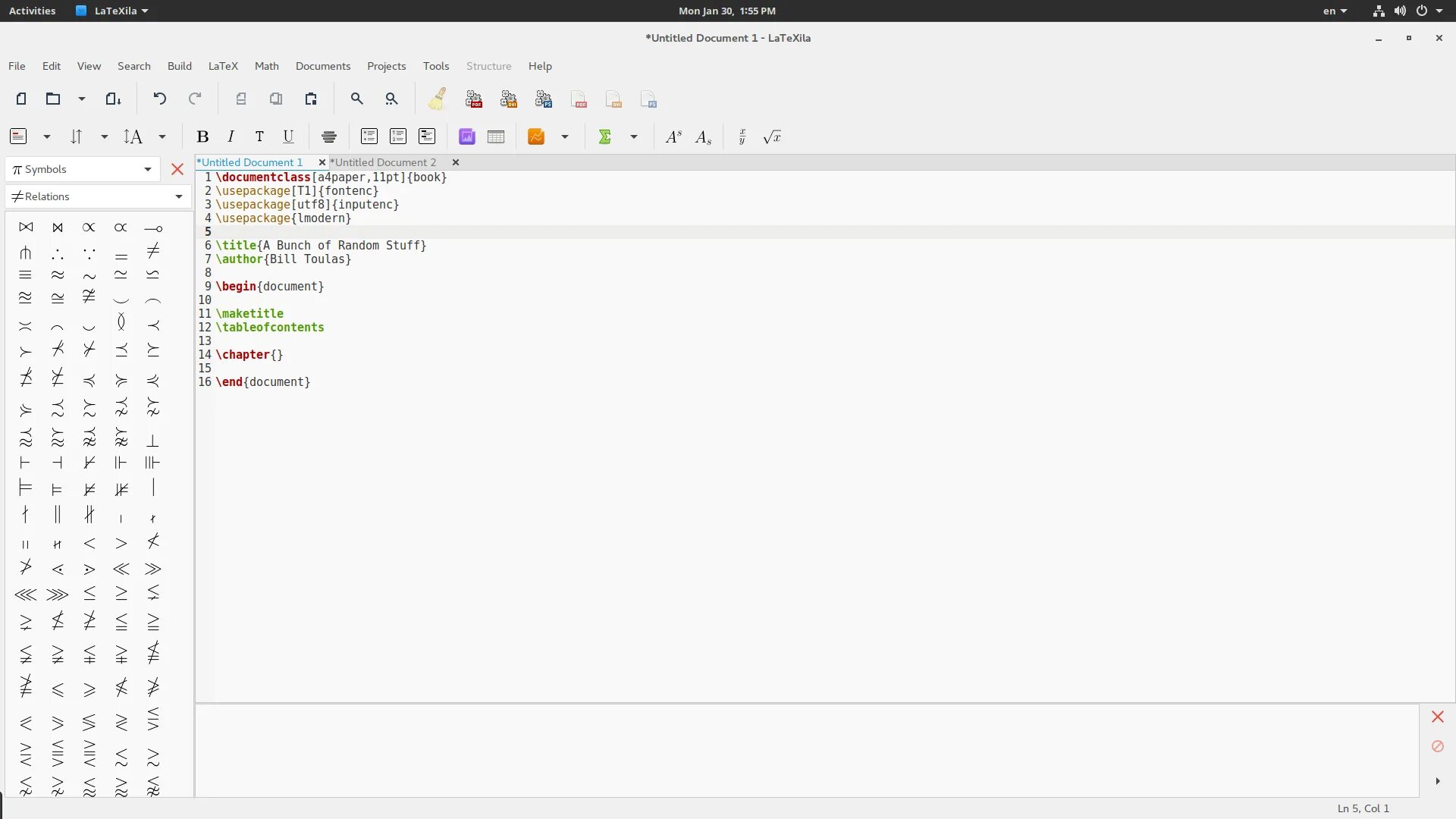Open the en keyboard language indicator

pyautogui.click(x=1335, y=11)
